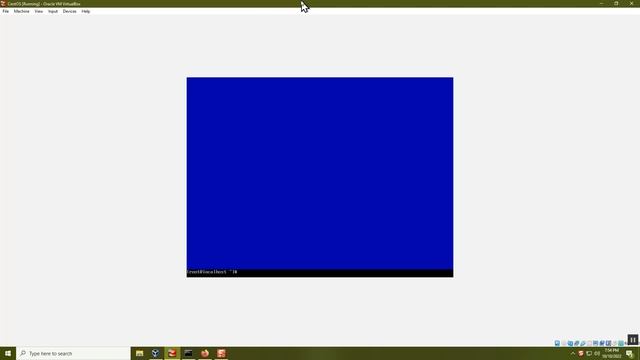The width and height of the screenshot is (640, 360).
Task: Click the red S icon in system tray
Action: (581, 354)
